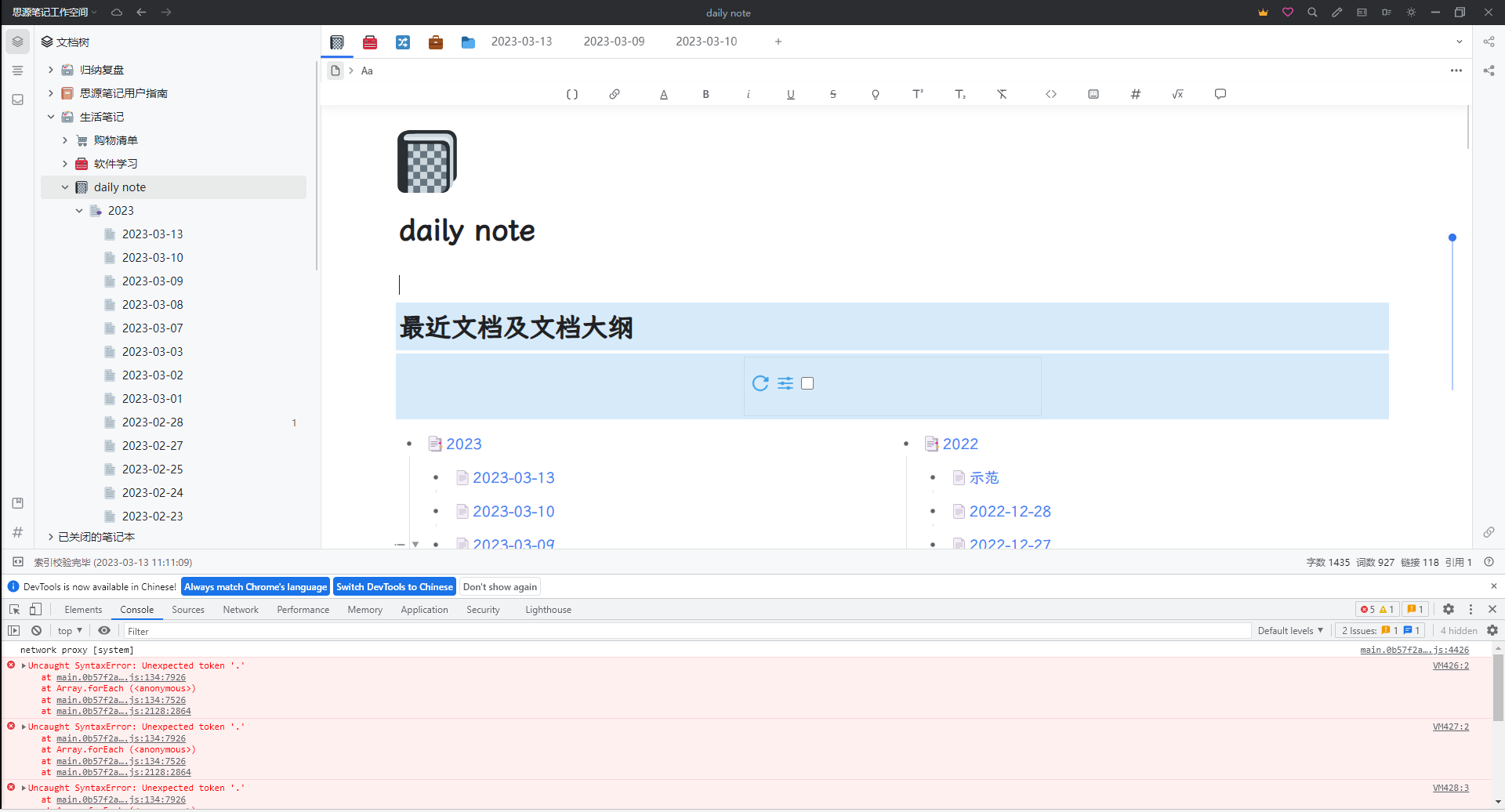Open the outline panel in left dock
The image size is (1505, 812).
(17, 71)
